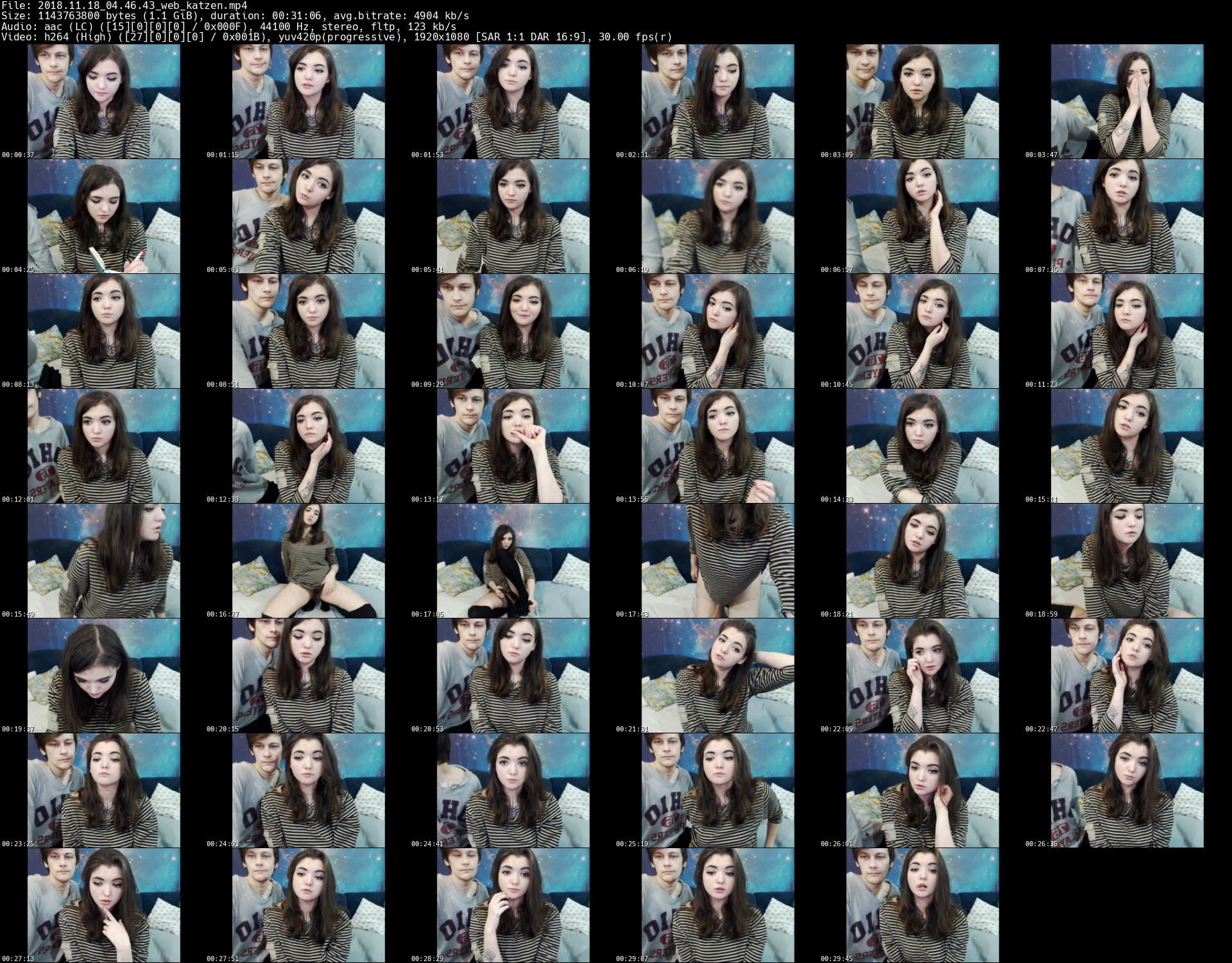The width and height of the screenshot is (1232, 963).
Task: Open the thumbnail at 00:15:49
Action: pos(104,561)
